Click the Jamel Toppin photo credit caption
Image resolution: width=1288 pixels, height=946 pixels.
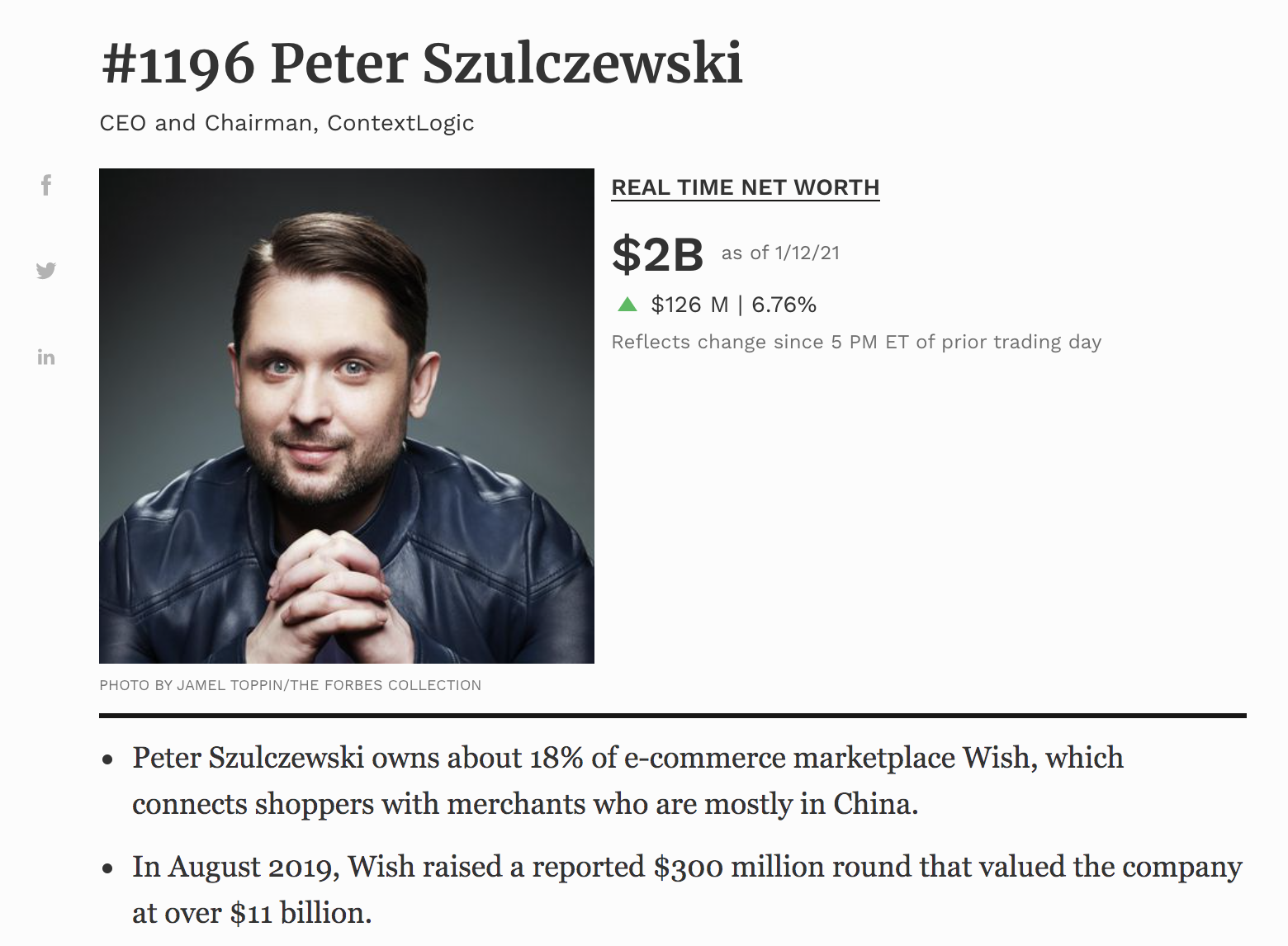(x=290, y=685)
